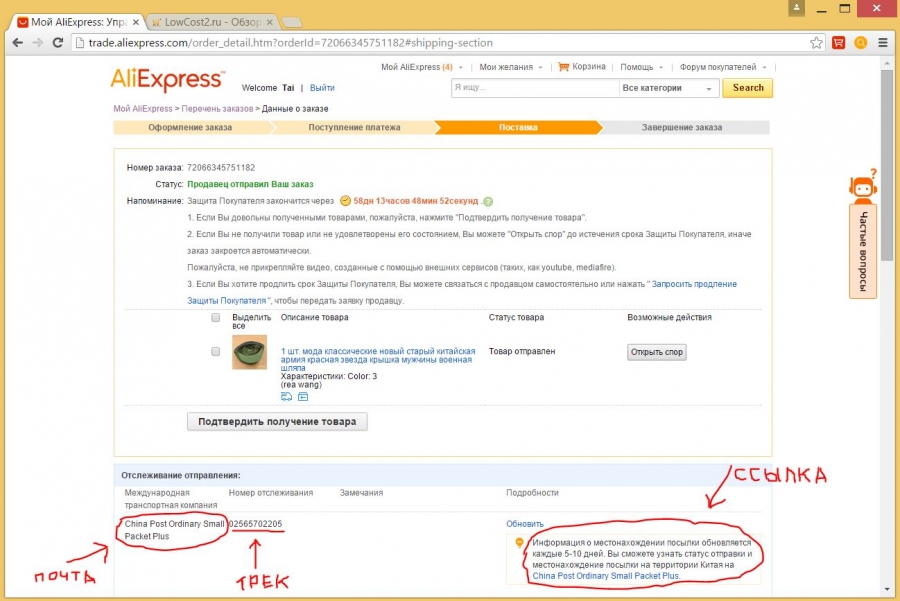Click the order number 72066345751182
900x601 pixels.
pyautogui.click(x=221, y=168)
